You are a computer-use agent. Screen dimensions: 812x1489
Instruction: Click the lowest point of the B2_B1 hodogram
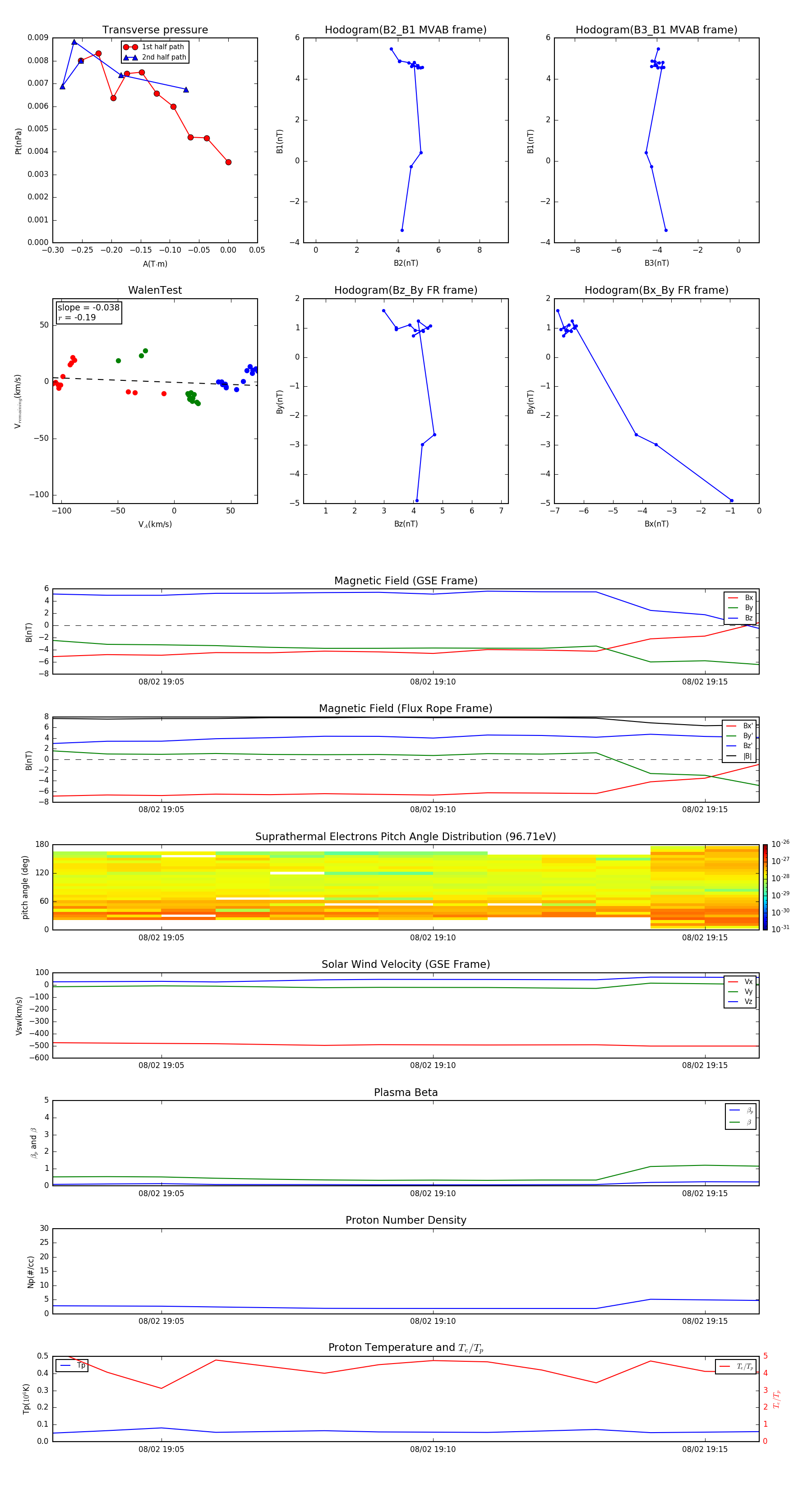coord(402,231)
